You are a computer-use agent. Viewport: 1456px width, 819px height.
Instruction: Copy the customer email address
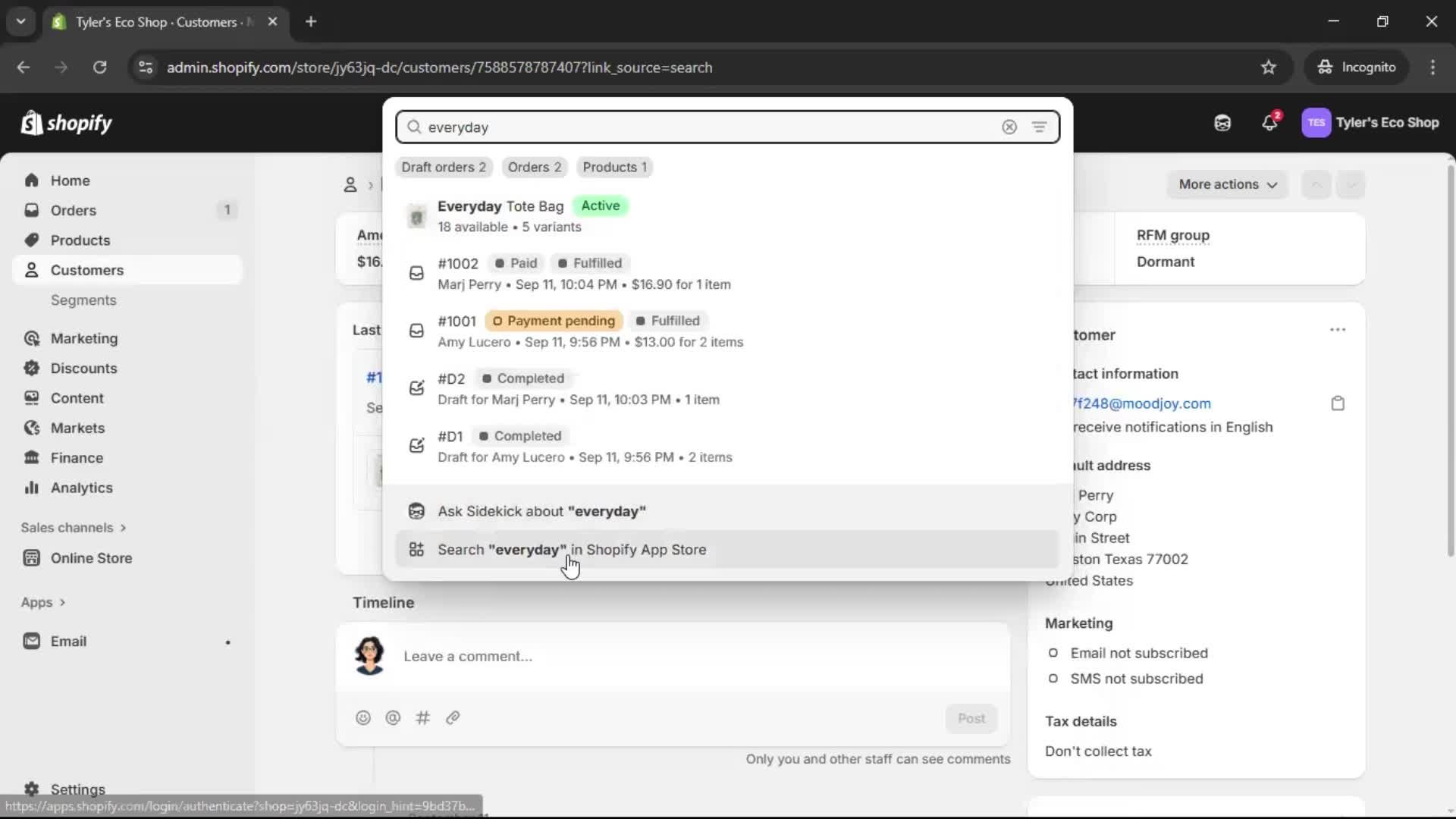pyautogui.click(x=1338, y=403)
